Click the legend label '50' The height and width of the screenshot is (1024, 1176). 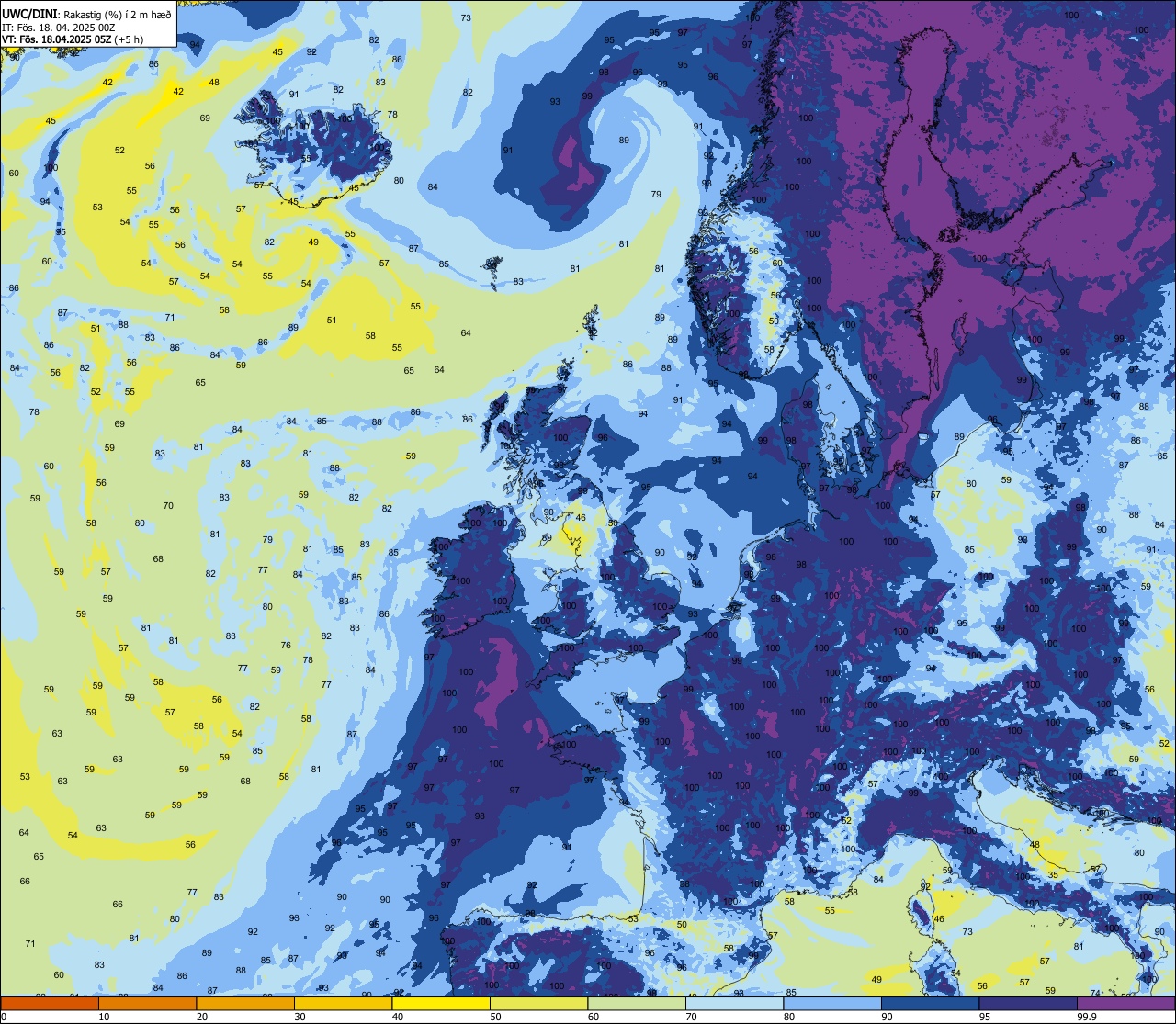point(495,1017)
